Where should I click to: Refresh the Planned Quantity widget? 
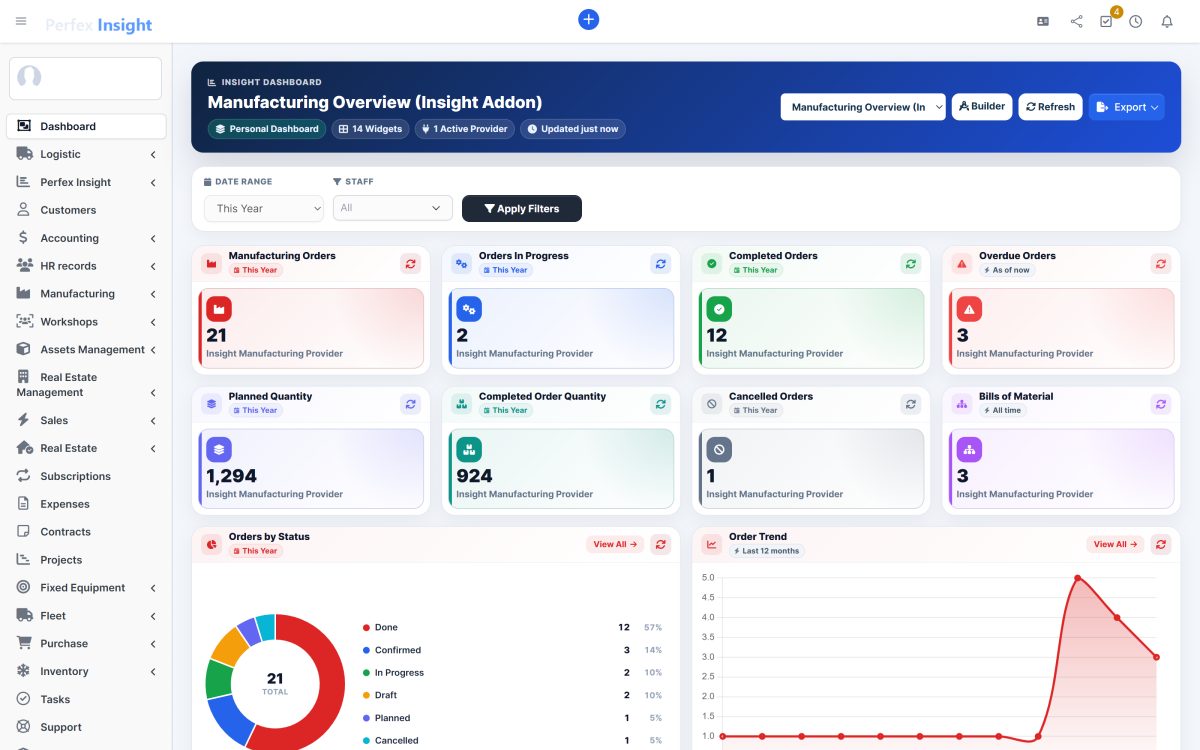coord(410,404)
